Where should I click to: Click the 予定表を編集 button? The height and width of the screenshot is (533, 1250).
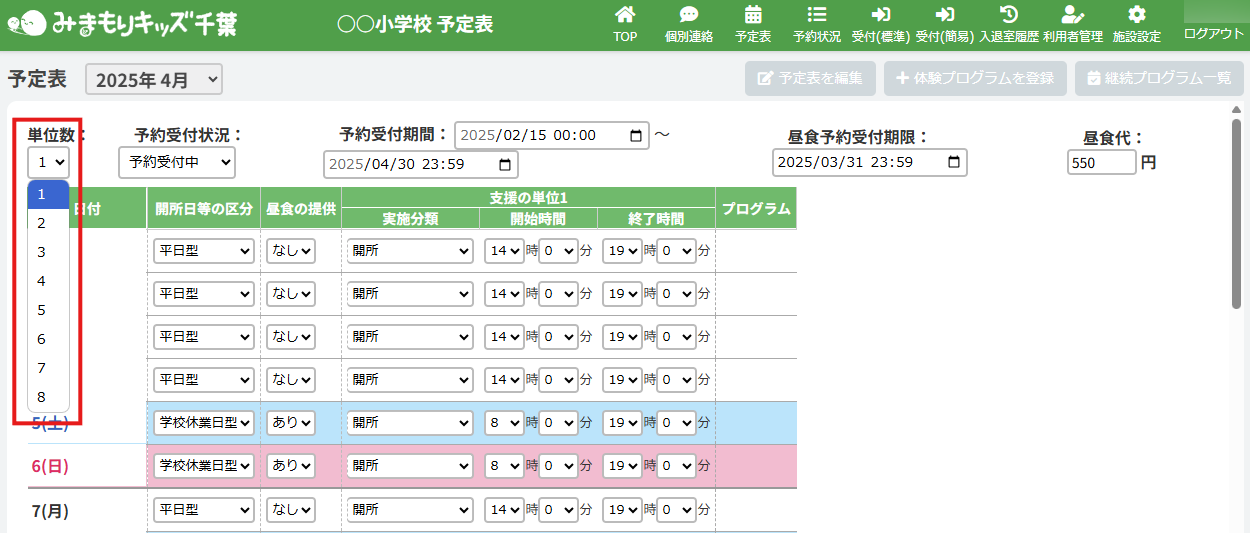[810, 78]
